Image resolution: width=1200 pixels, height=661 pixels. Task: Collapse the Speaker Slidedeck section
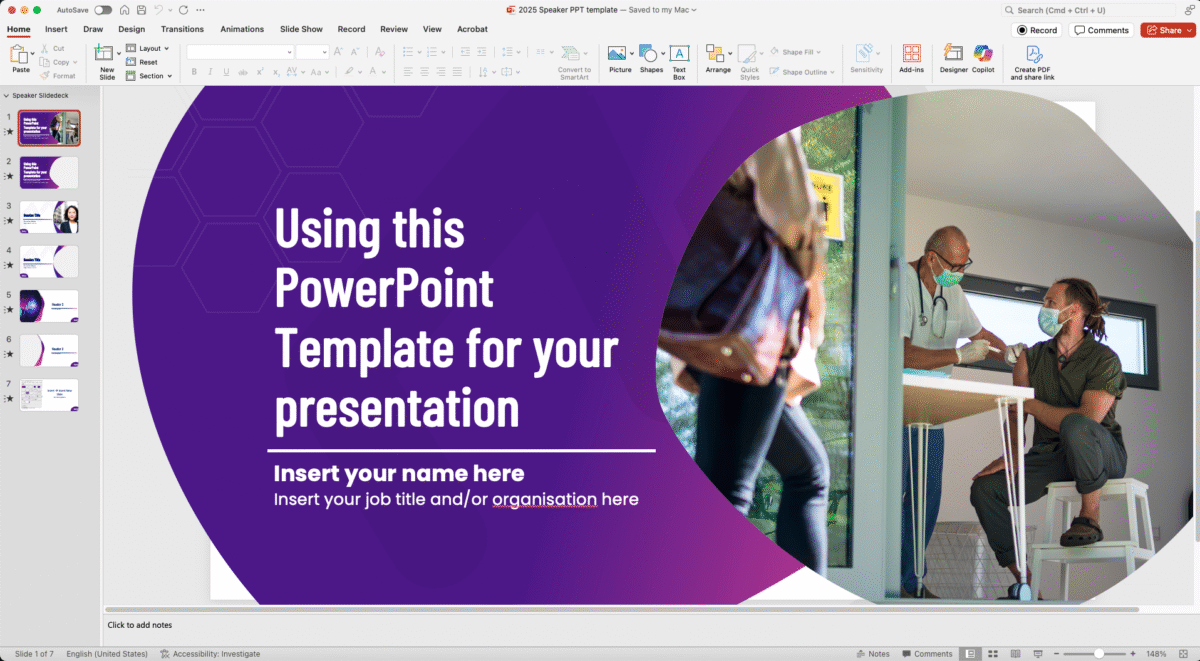tap(6, 96)
